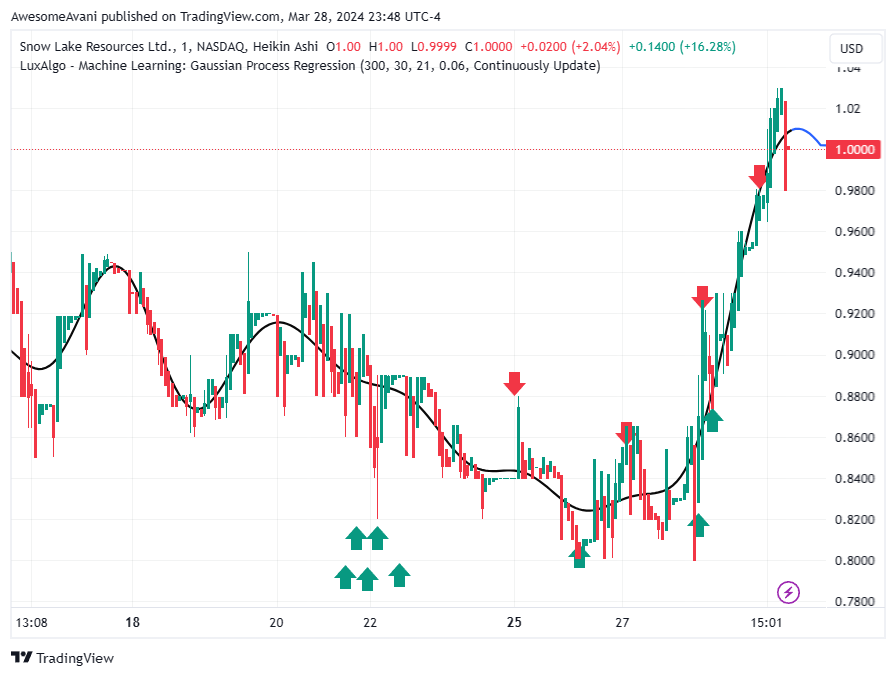Select the red 1.0000 current price label
Image resolution: width=896 pixels, height=677 pixels.
[854, 150]
